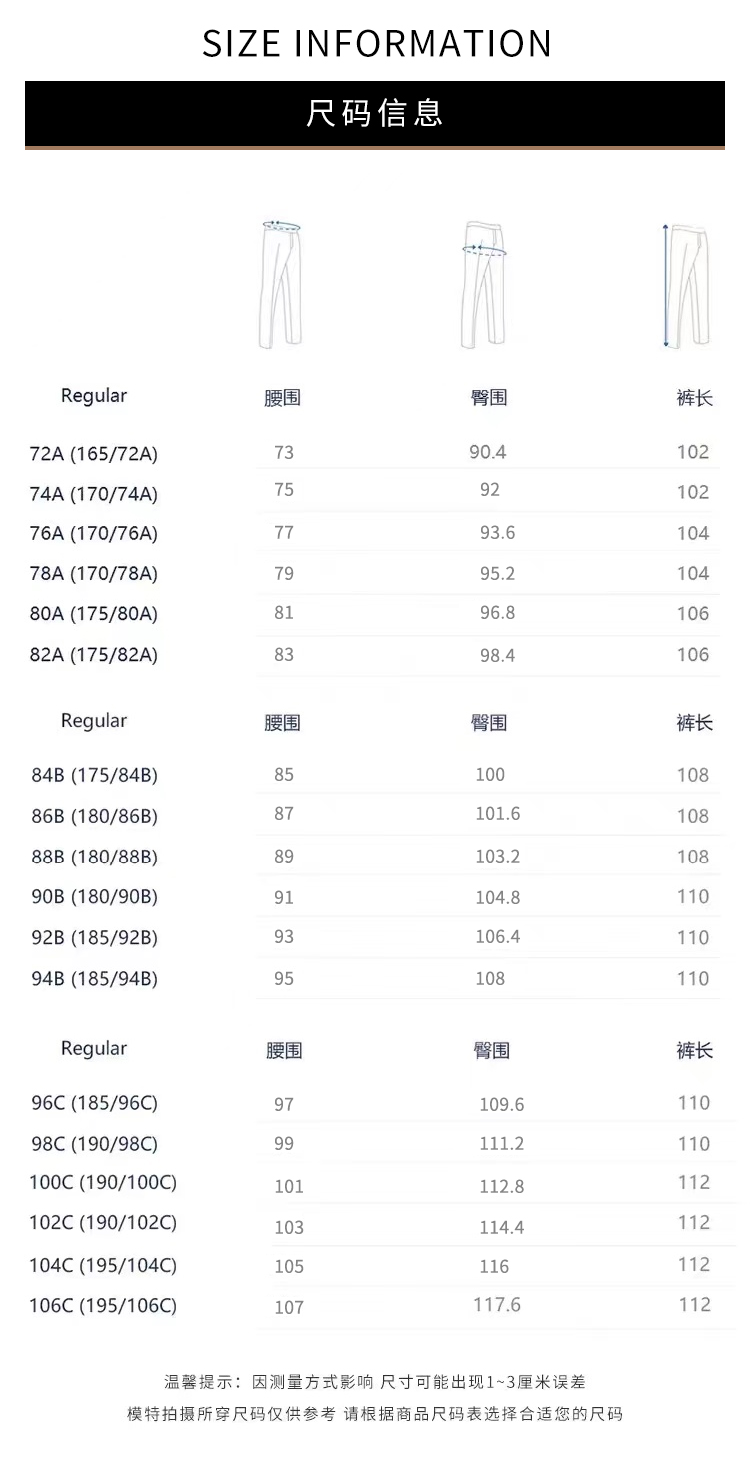The image size is (750, 1474).
Task: Click the model size reference note line
Action: [x=375, y=1414]
